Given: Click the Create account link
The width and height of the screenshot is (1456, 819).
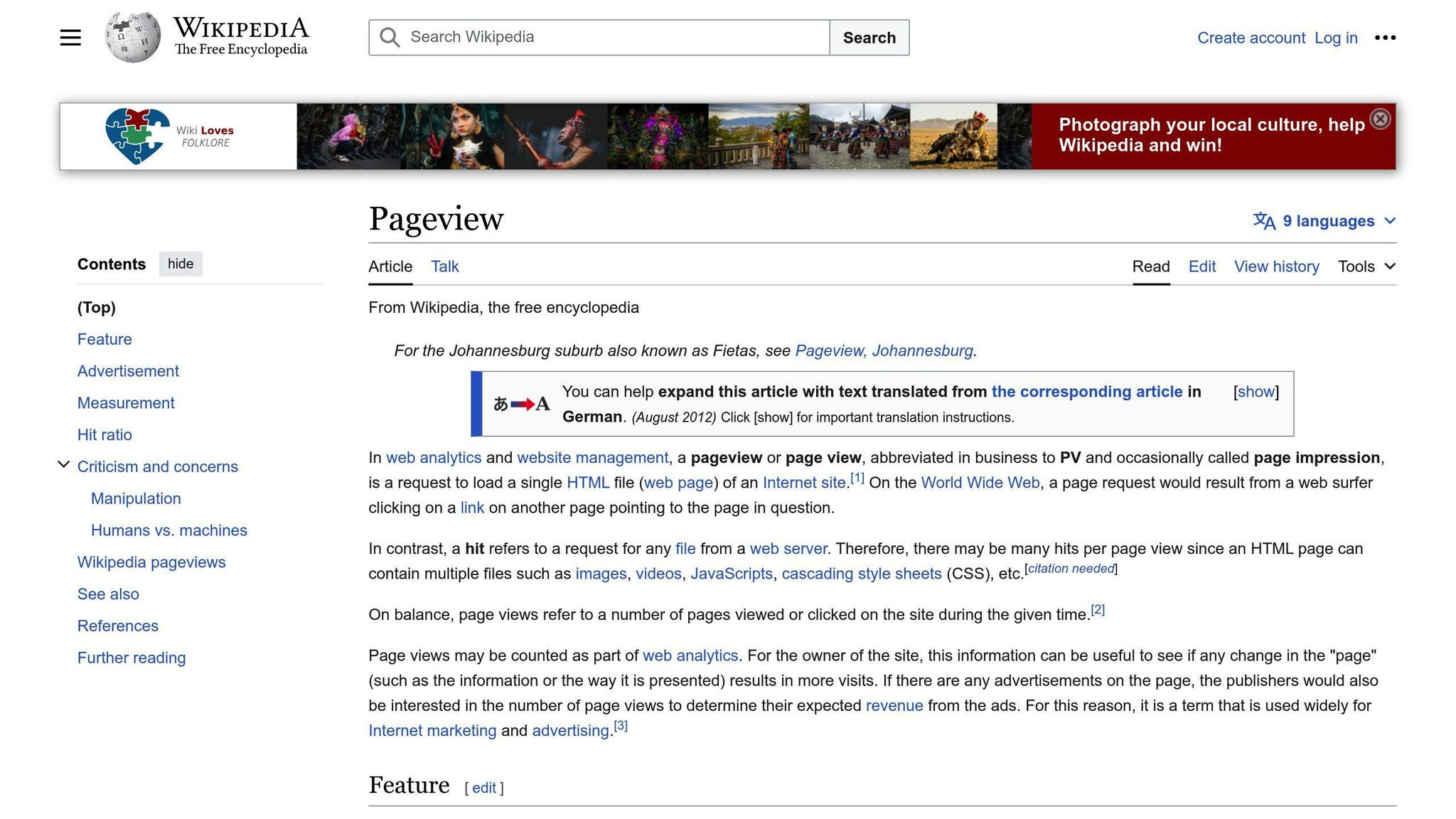Looking at the screenshot, I should pyautogui.click(x=1251, y=38).
